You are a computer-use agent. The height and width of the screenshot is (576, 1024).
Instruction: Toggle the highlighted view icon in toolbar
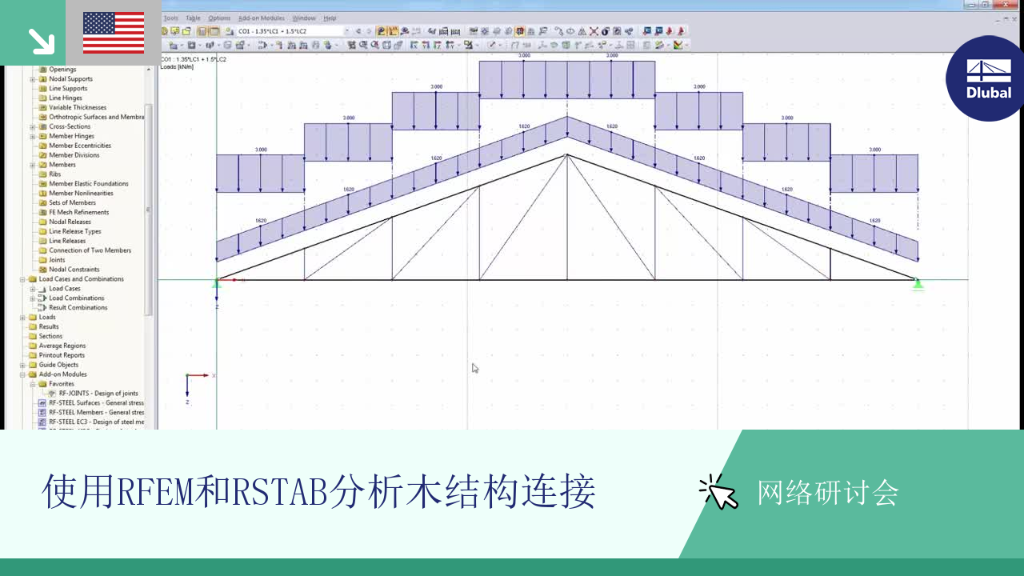[x=520, y=31]
